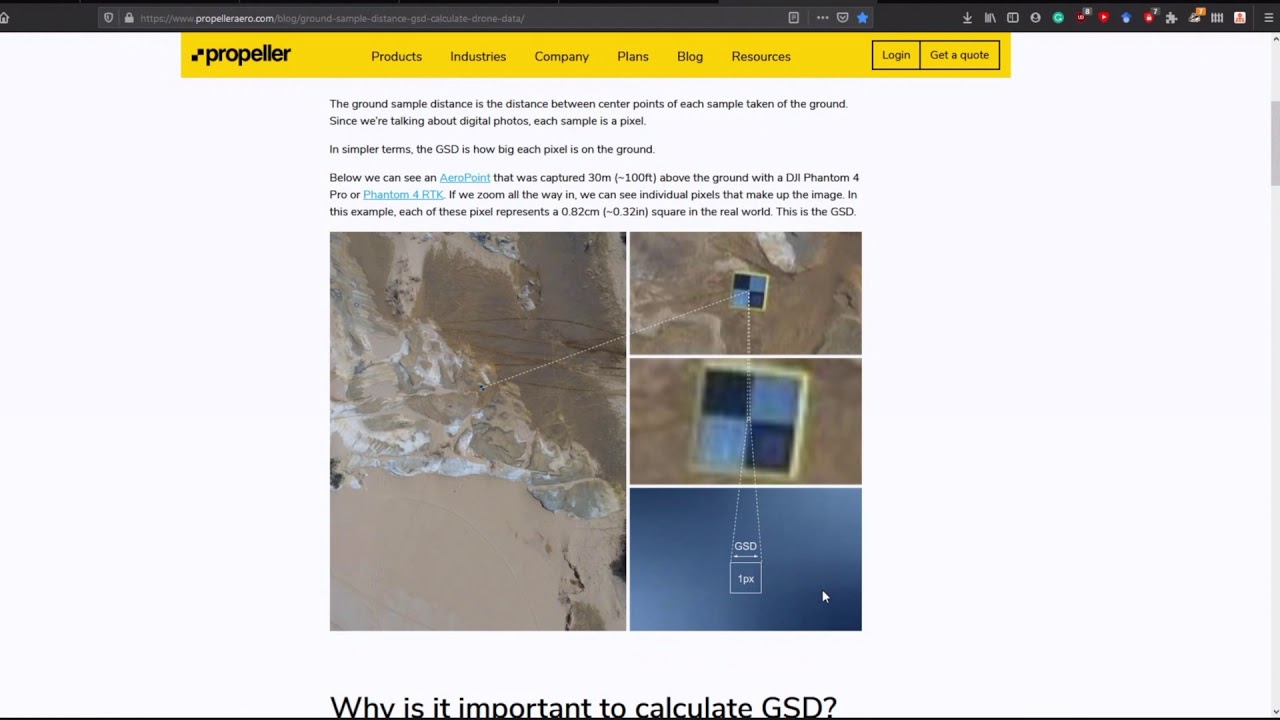Open the Library icon
This screenshot has height=720, width=1280.
point(990,18)
